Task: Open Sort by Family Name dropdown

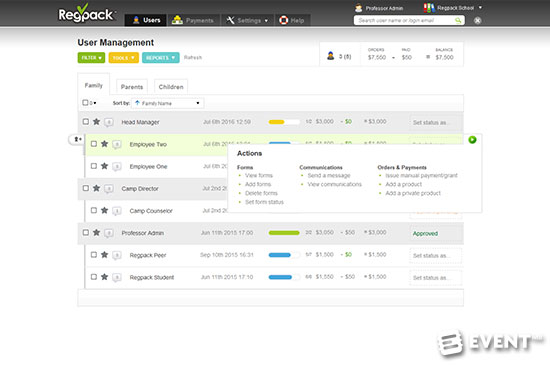Action: 167,103
